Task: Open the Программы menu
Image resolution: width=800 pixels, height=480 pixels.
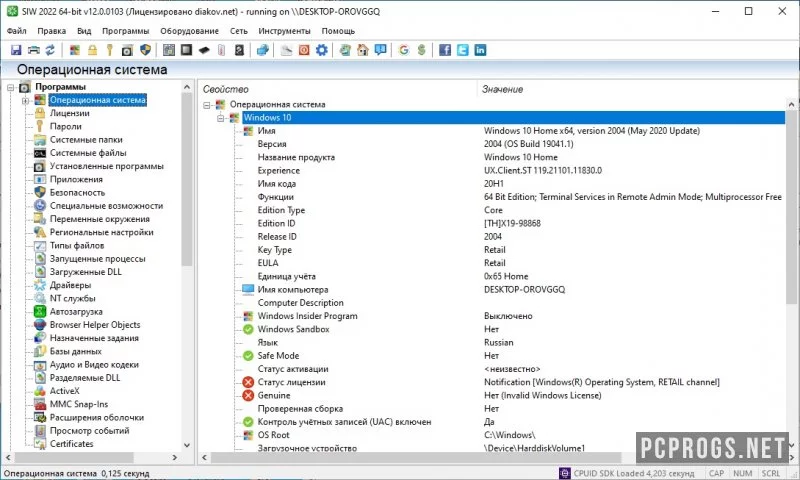Action: 126,31
